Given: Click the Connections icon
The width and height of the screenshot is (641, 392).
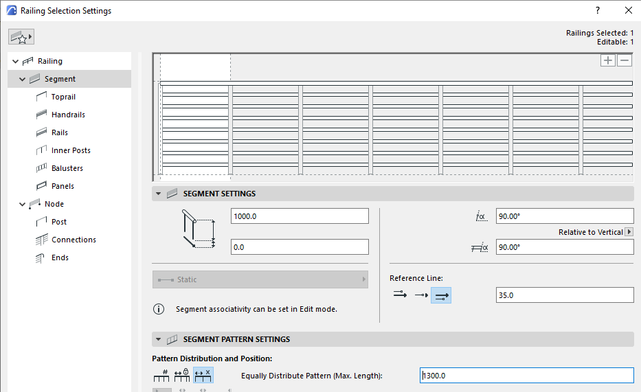Looking at the screenshot, I should click(41, 240).
